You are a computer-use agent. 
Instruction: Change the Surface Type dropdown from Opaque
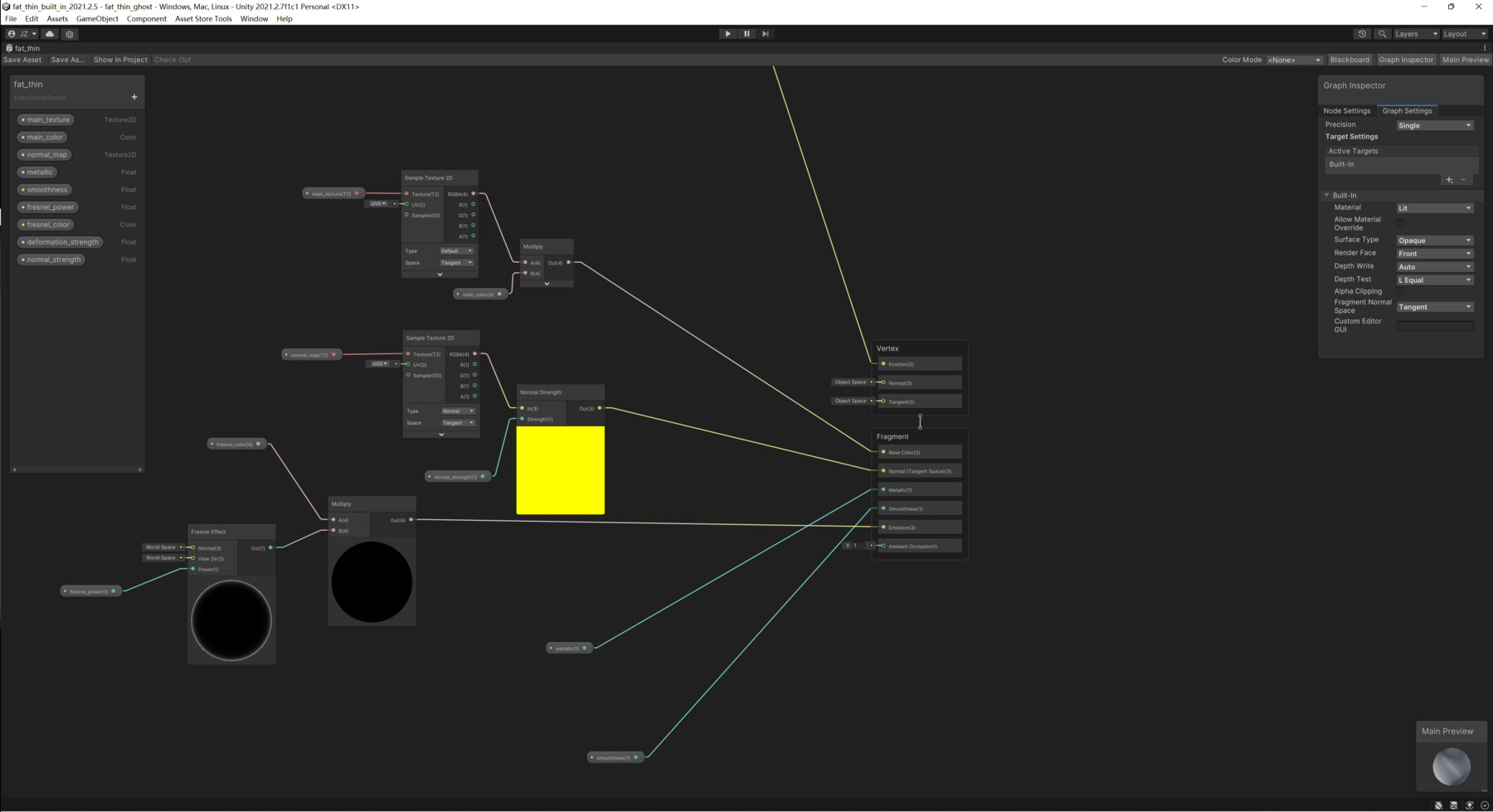tap(1434, 240)
